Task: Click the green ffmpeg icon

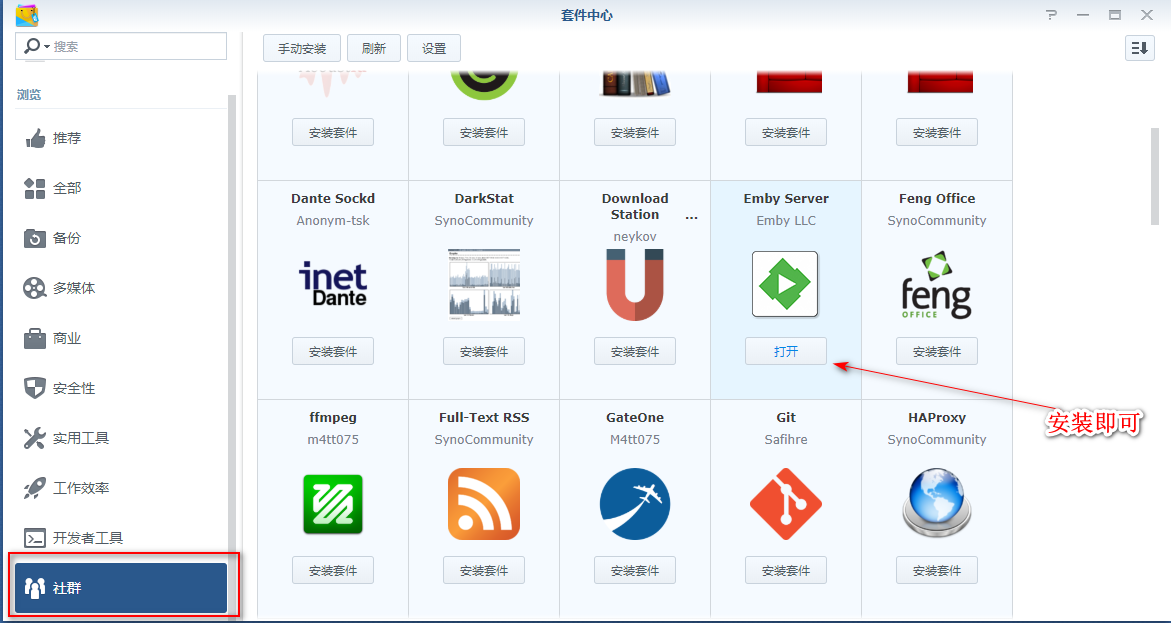Action: click(333, 504)
